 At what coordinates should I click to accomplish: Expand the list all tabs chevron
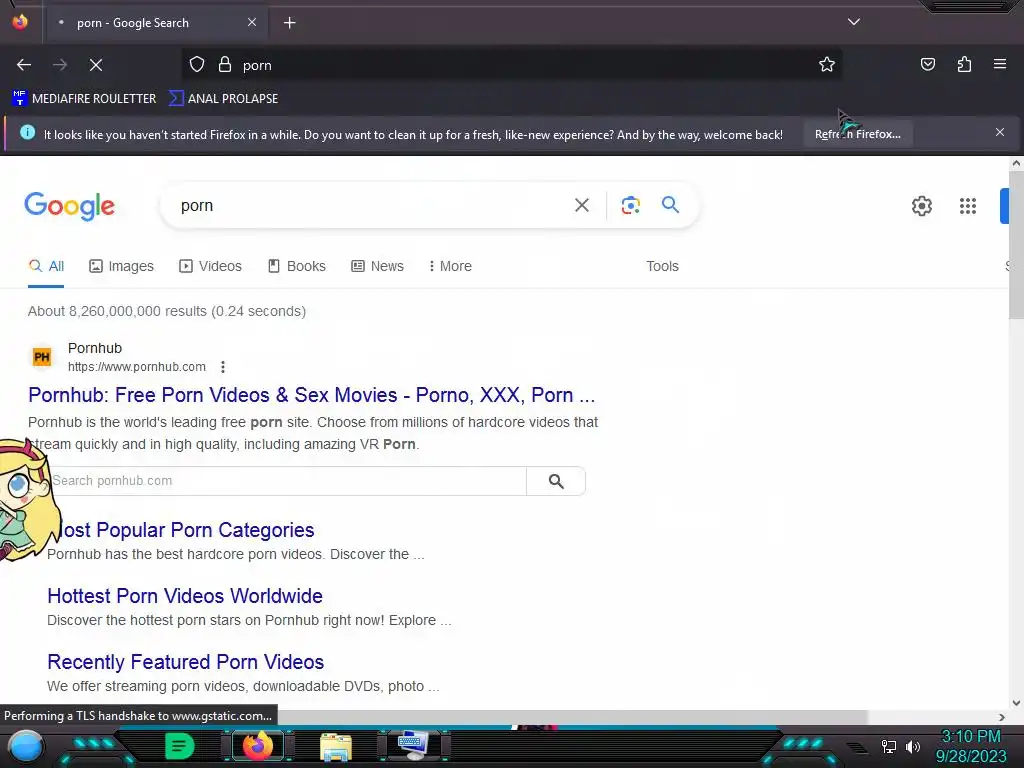pos(854,22)
